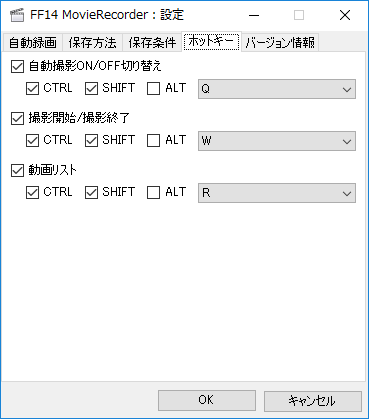Open the バージョン情報 tab
This screenshot has width=369, height=419.
click(x=280, y=43)
